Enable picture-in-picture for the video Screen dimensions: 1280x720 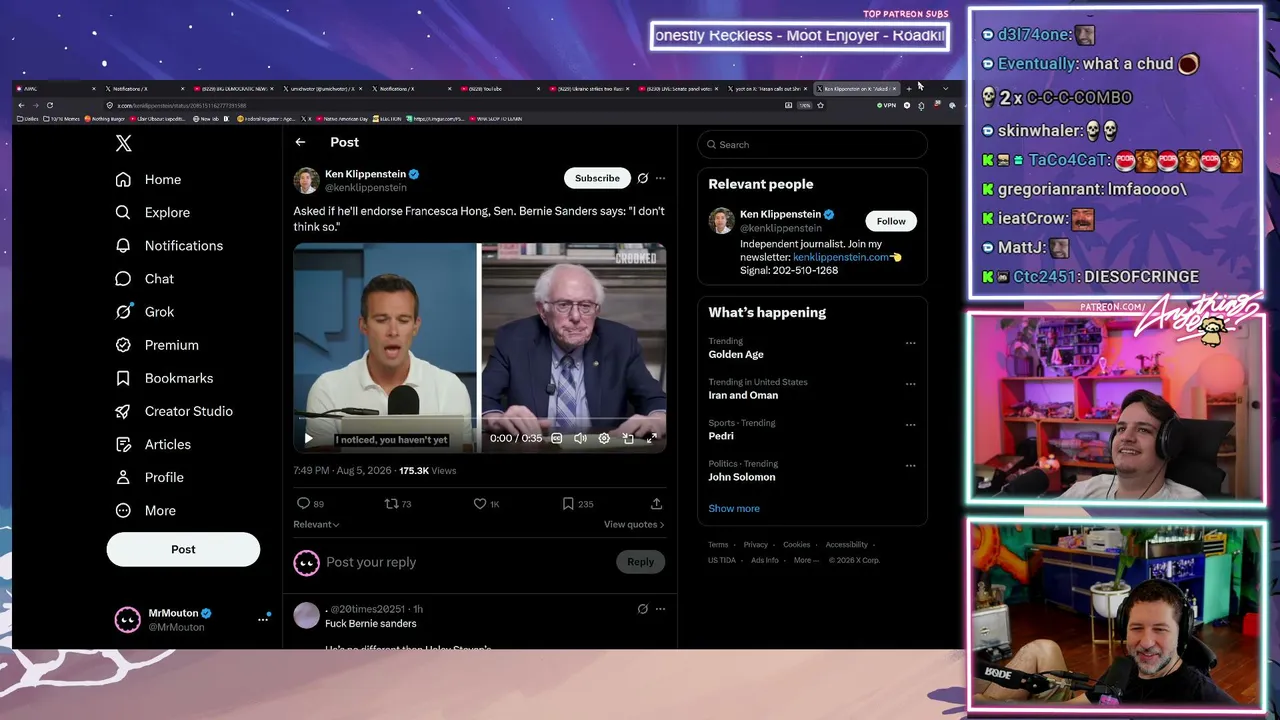tap(628, 438)
